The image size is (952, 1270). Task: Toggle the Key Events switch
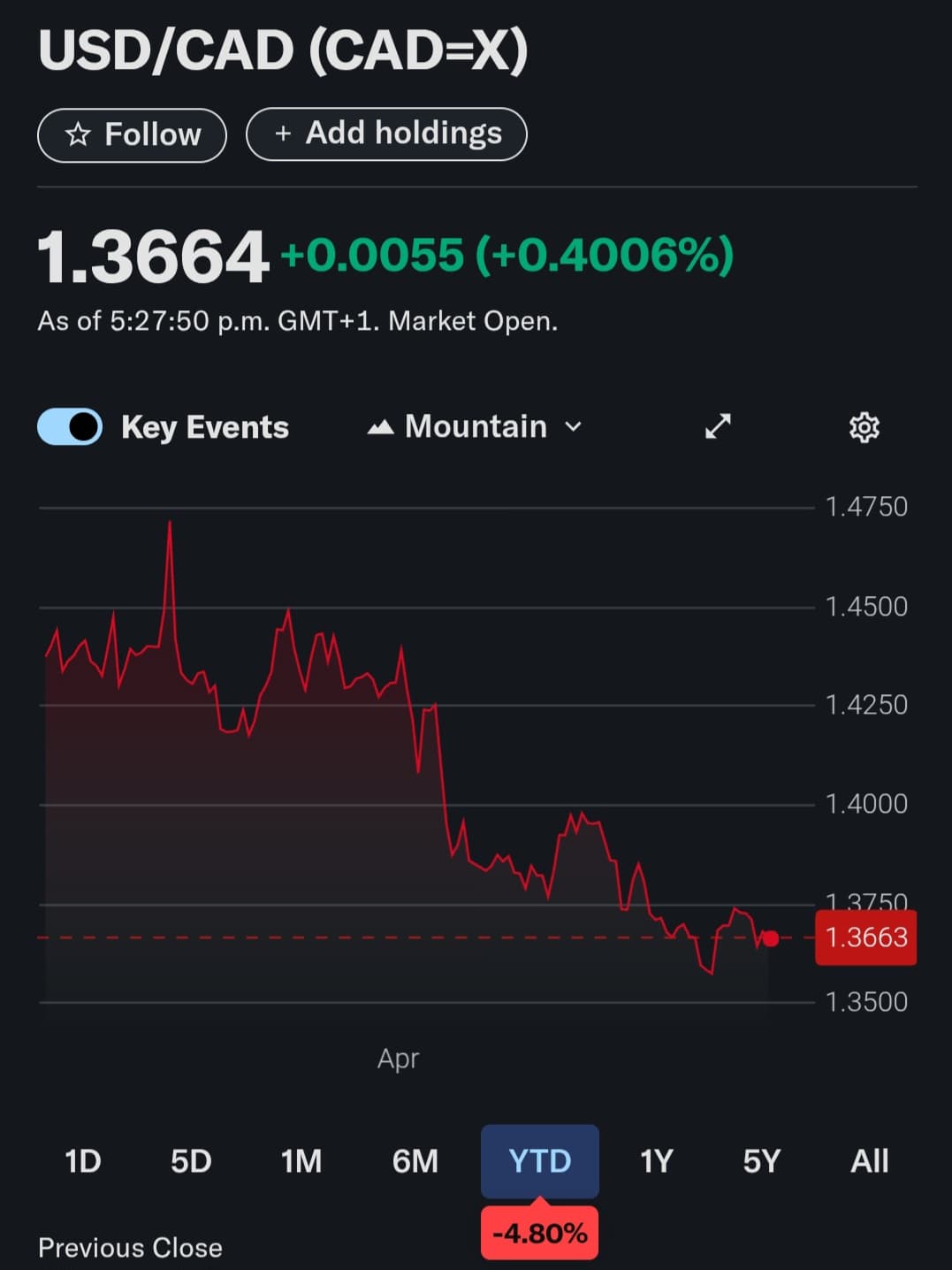[x=70, y=427]
